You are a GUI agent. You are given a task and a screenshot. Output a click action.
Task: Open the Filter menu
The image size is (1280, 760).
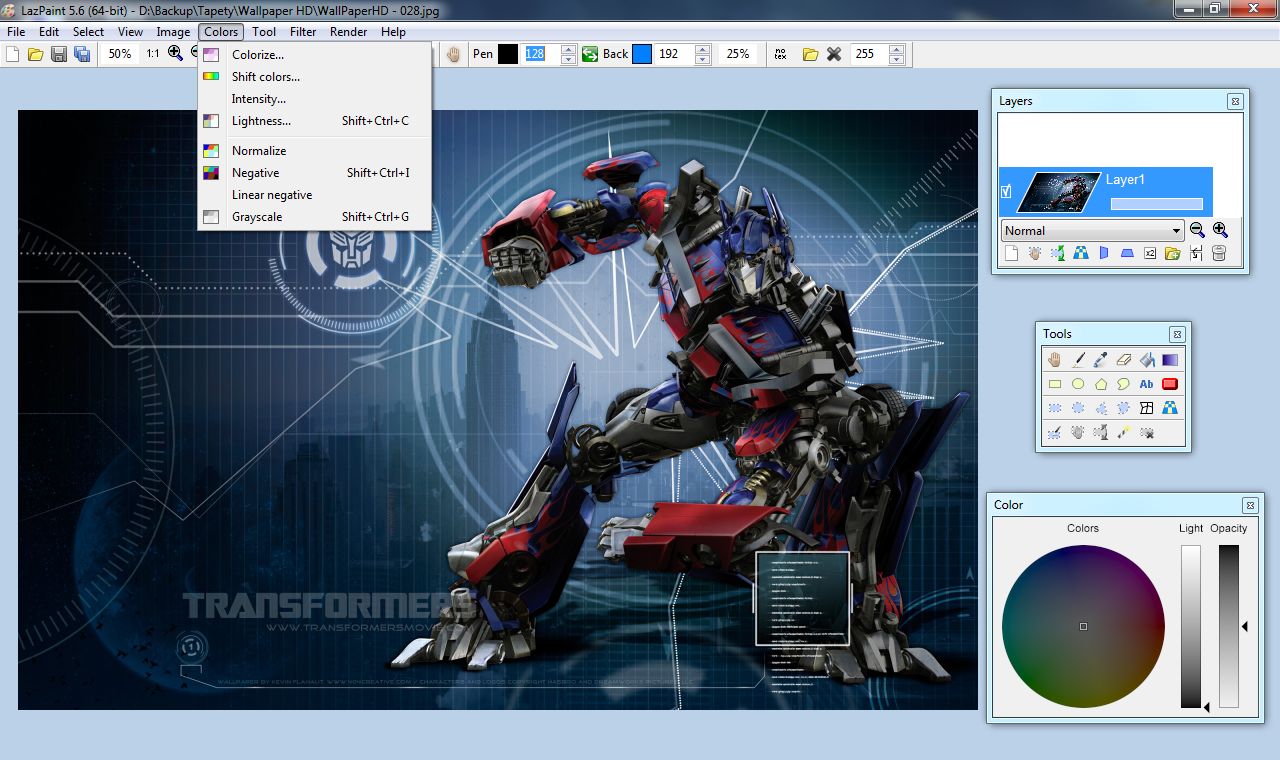(303, 32)
